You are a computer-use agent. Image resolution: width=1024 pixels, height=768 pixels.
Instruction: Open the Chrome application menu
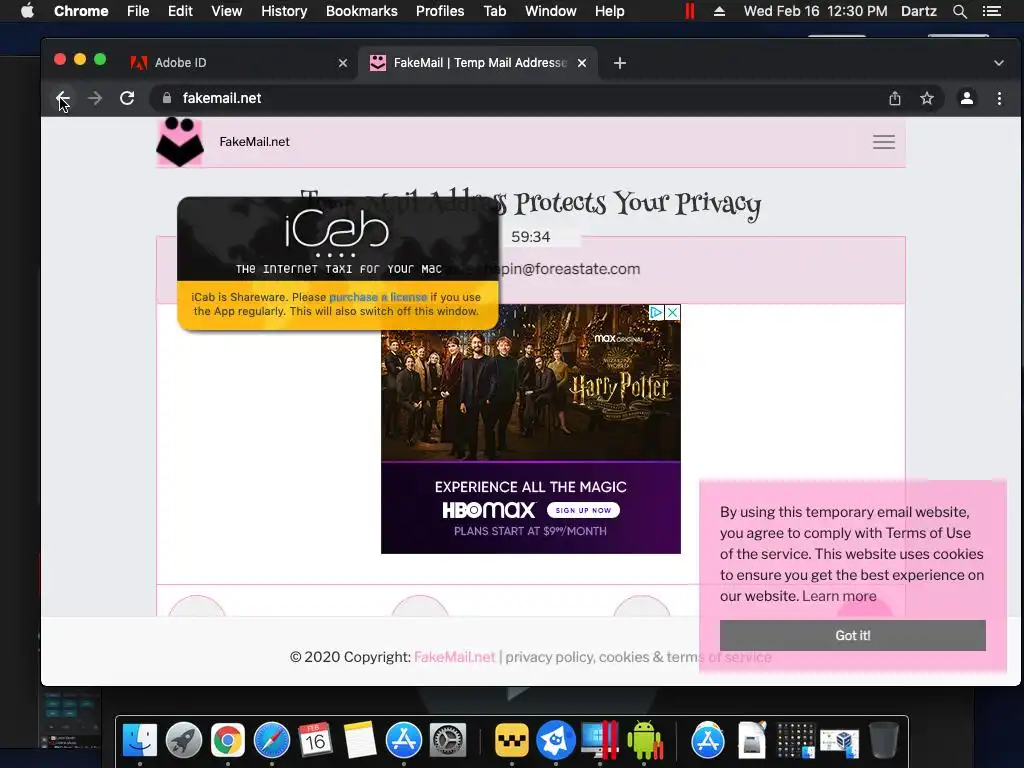coord(81,11)
